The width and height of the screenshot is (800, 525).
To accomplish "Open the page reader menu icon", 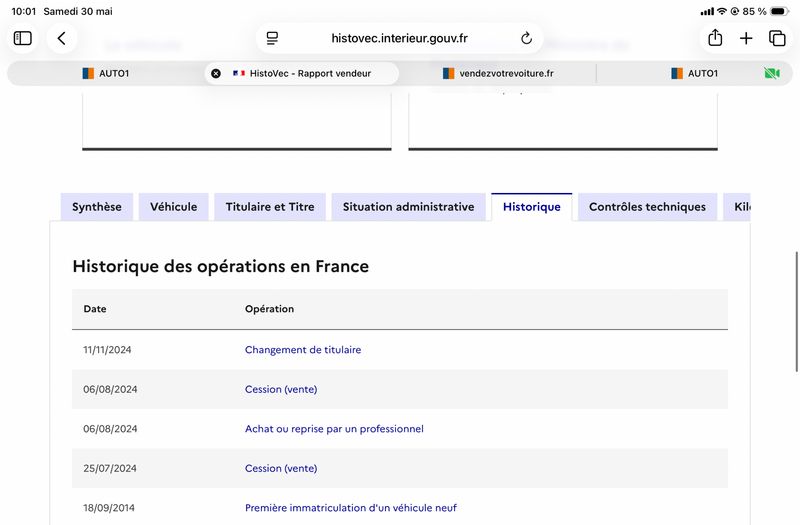I will point(272,38).
